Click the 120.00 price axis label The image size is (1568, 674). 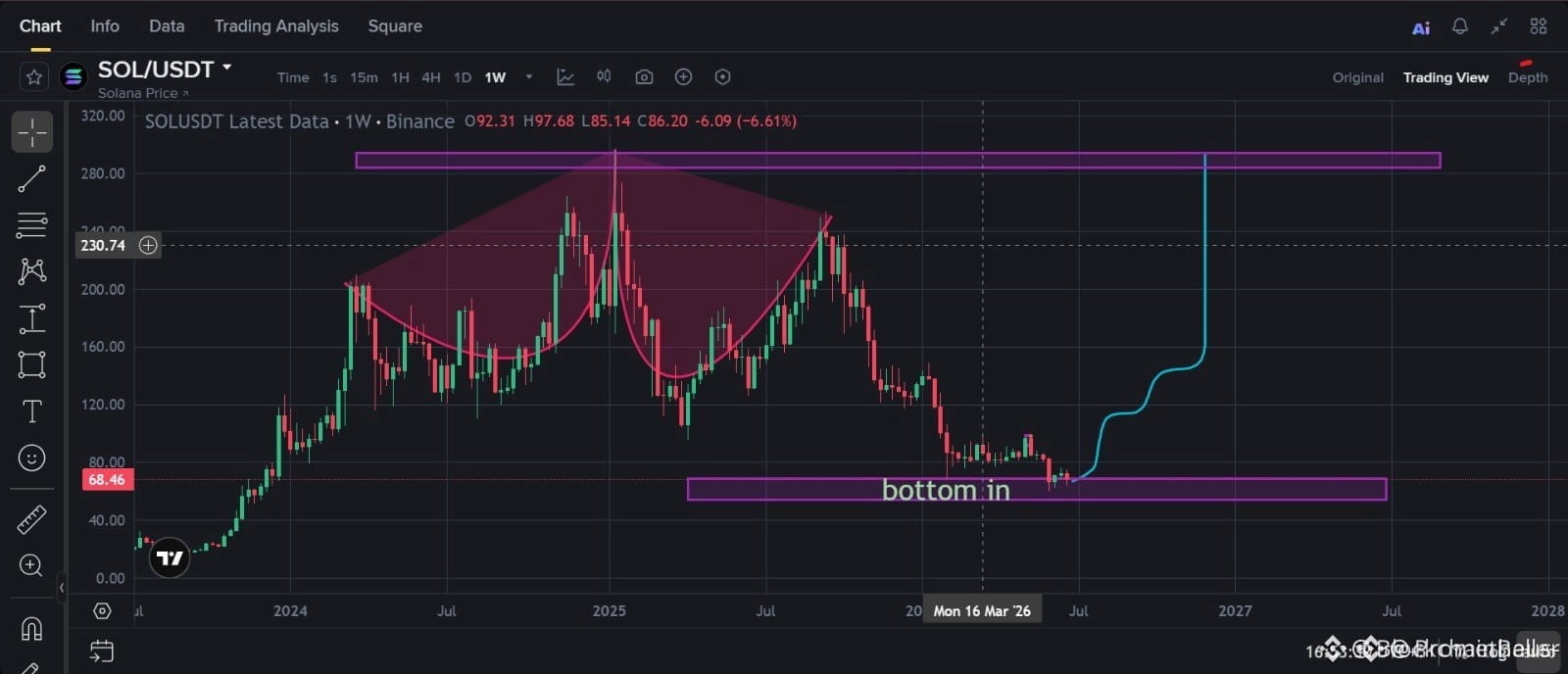pos(103,404)
